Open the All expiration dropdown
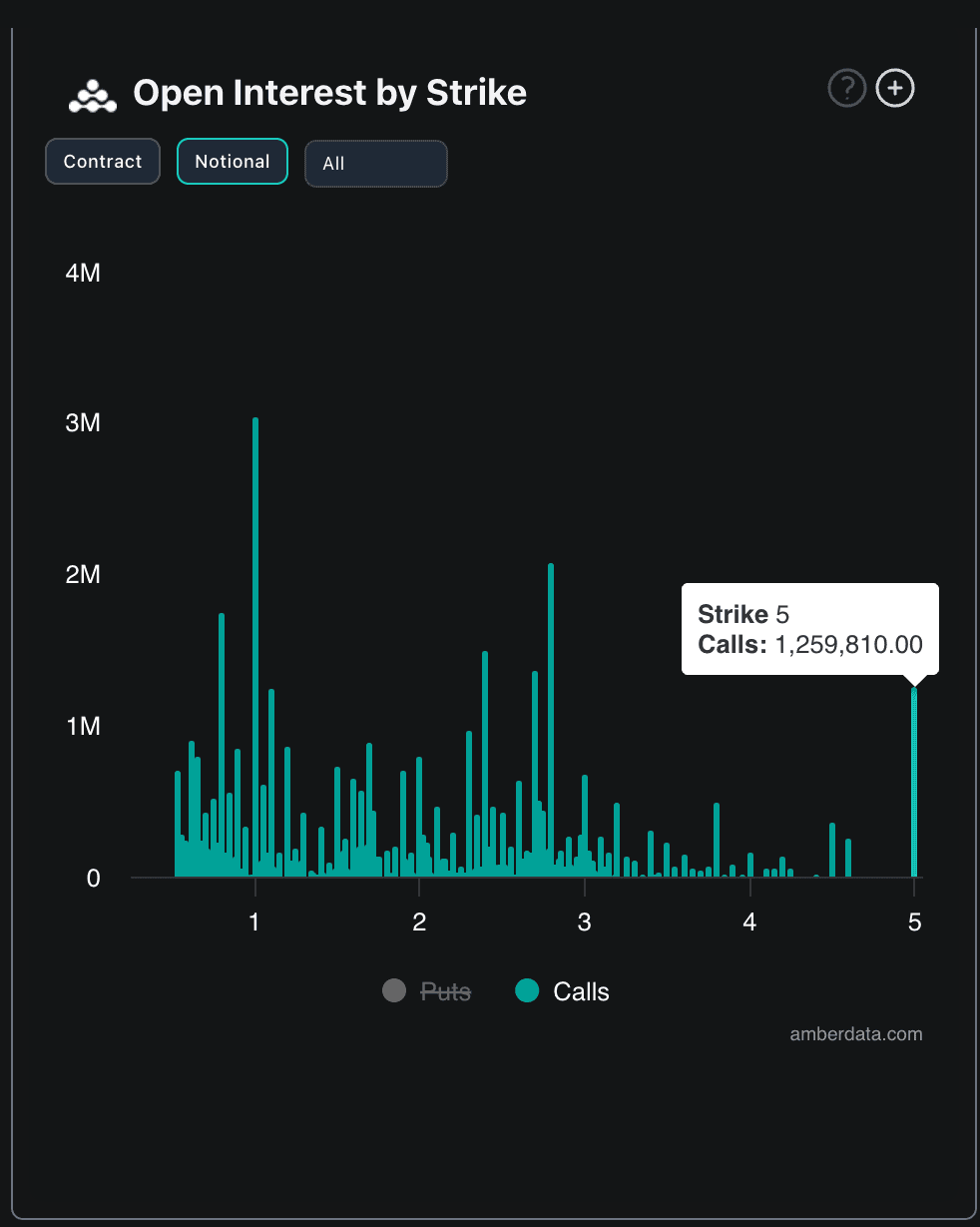Viewport: 980px width, 1227px height. tap(376, 164)
